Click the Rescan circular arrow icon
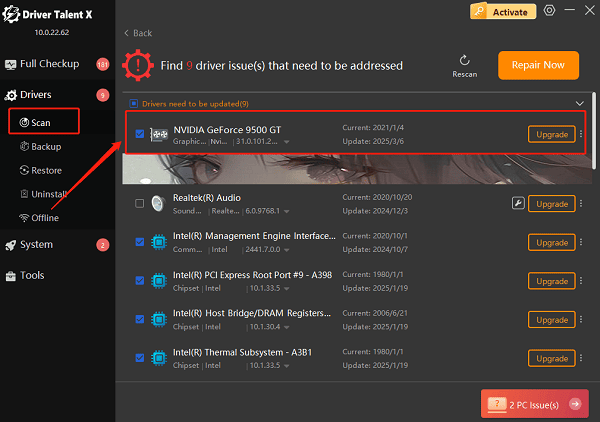The height and width of the screenshot is (422, 600). [x=465, y=60]
